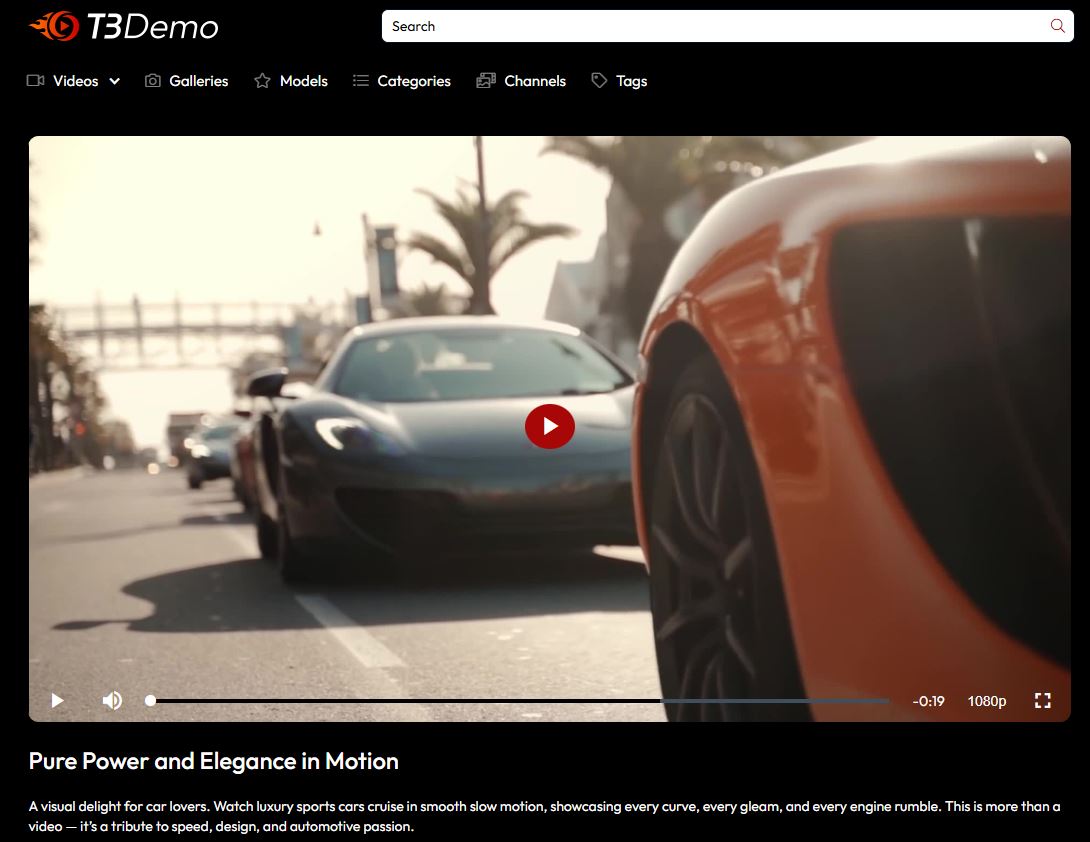Toggle the remaining time display -0:19
The height and width of the screenshot is (842, 1090).
click(x=928, y=701)
